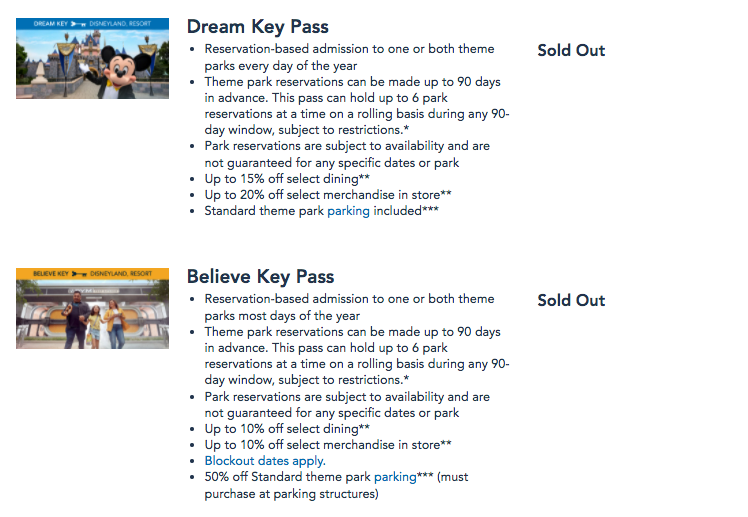This screenshot has height=517, width=748.
Task: Select the Dream Key Pass heading
Action: tap(257, 27)
